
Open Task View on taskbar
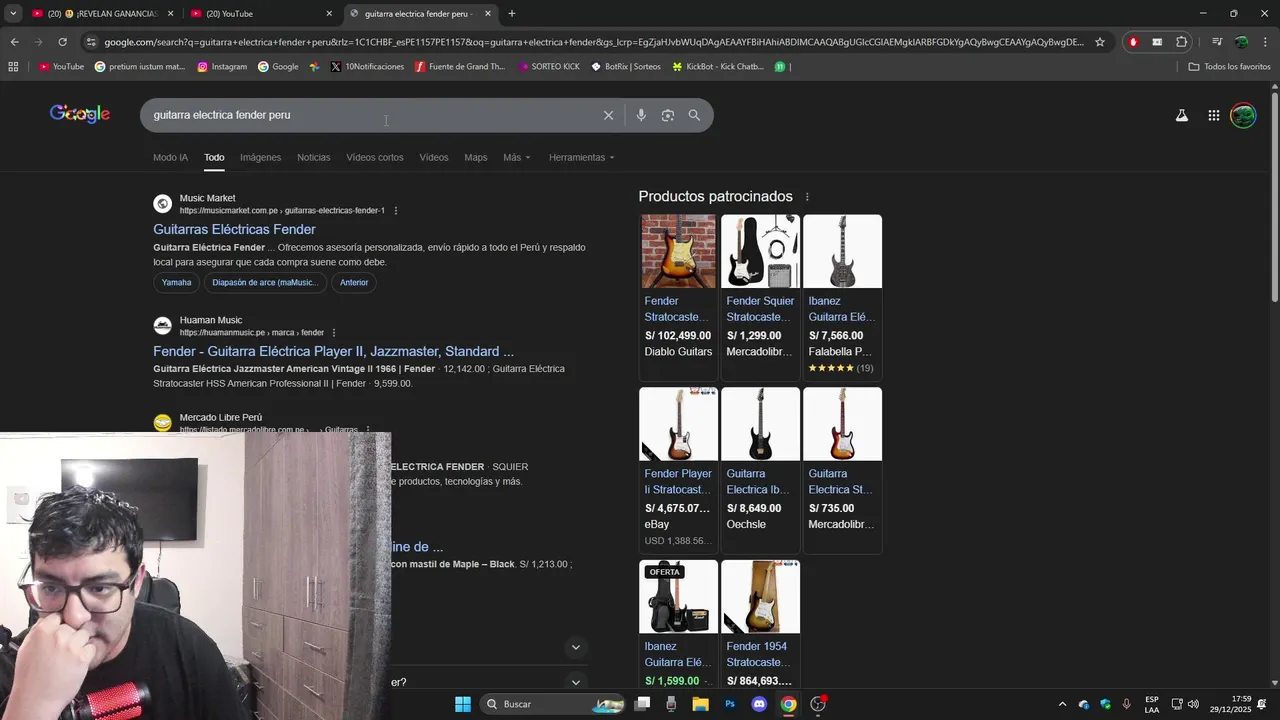click(x=642, y=704)
